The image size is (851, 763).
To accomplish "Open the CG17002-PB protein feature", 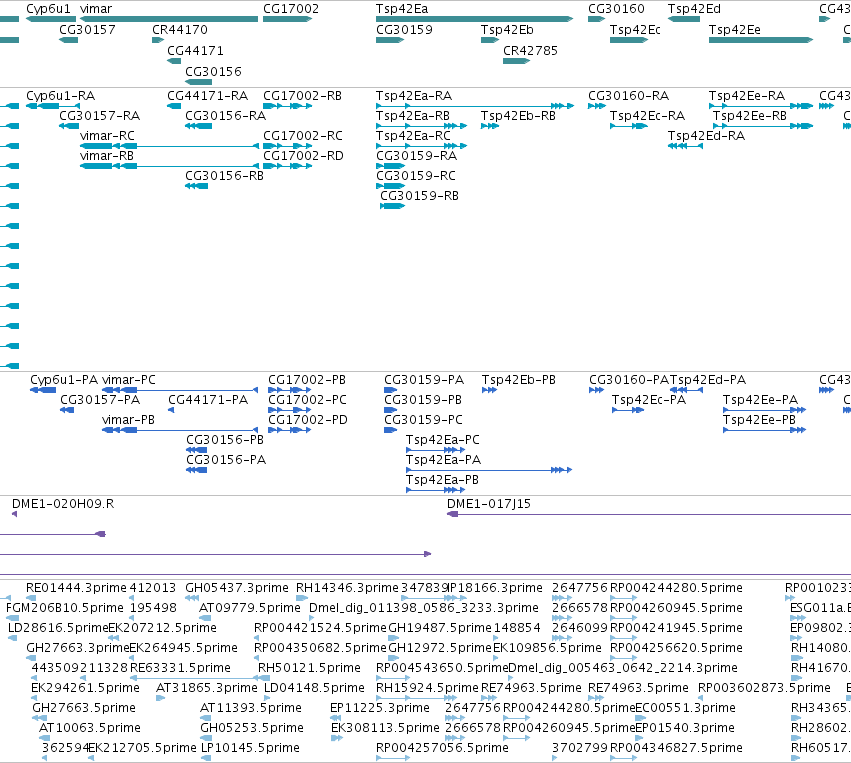I will pyautogui.click(x=290, y=390).
